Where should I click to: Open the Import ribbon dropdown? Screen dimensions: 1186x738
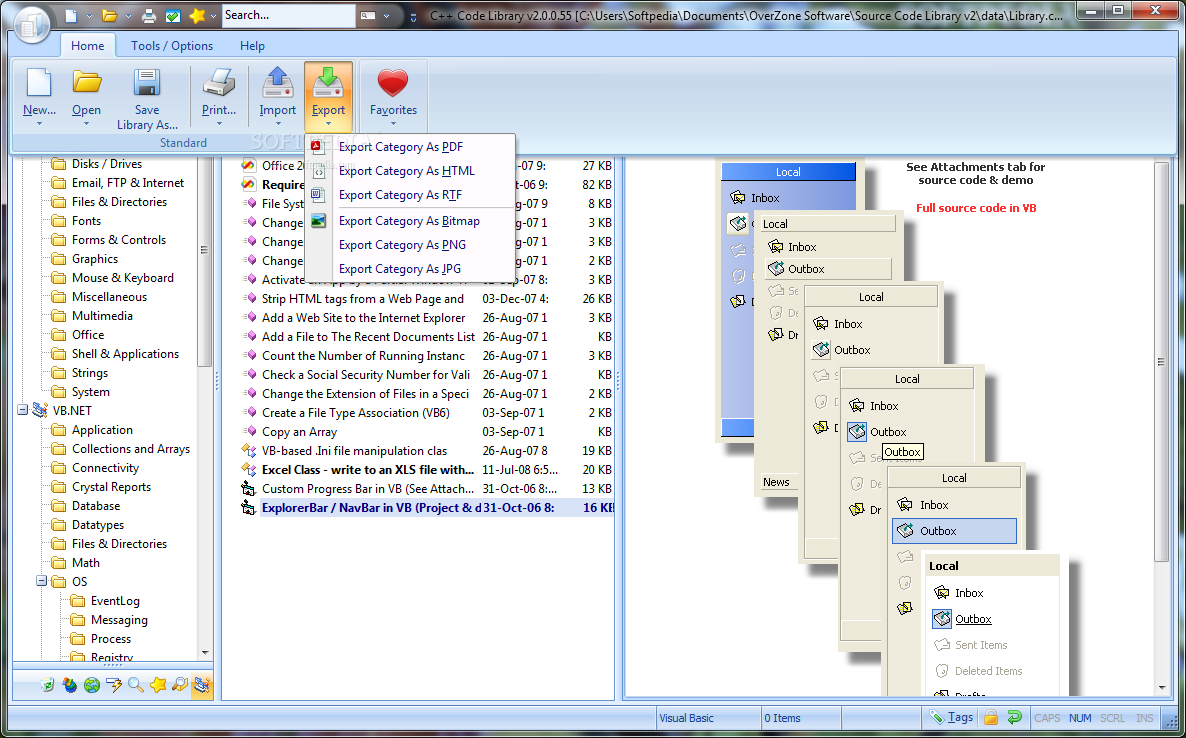(278, 124)
